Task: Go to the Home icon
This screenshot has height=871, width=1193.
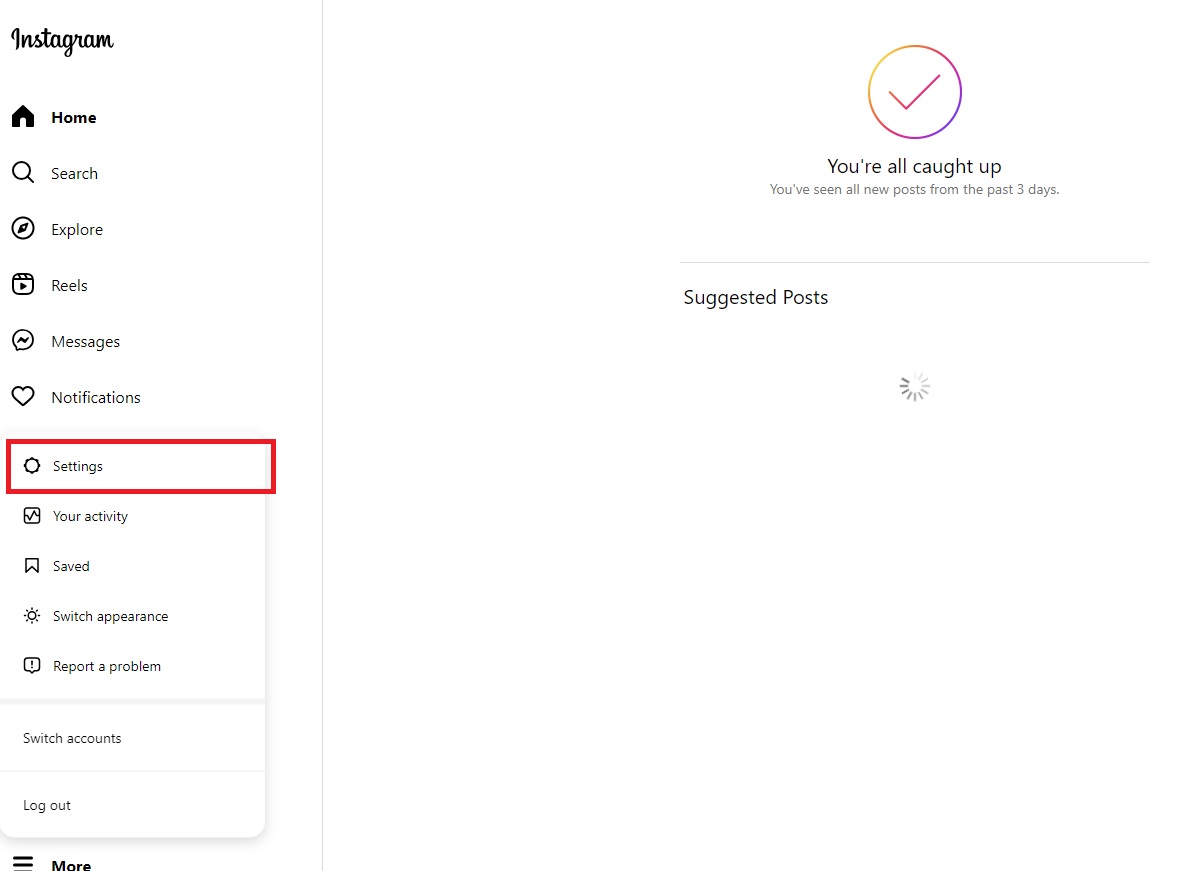Action: pos(23,116)
